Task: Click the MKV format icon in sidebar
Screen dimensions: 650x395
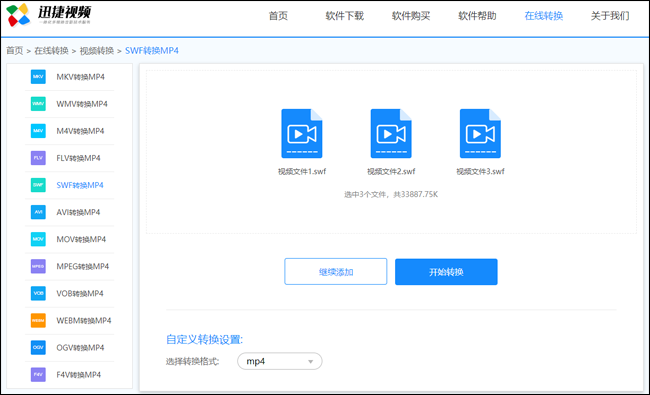Action: [x=38, y=77]
